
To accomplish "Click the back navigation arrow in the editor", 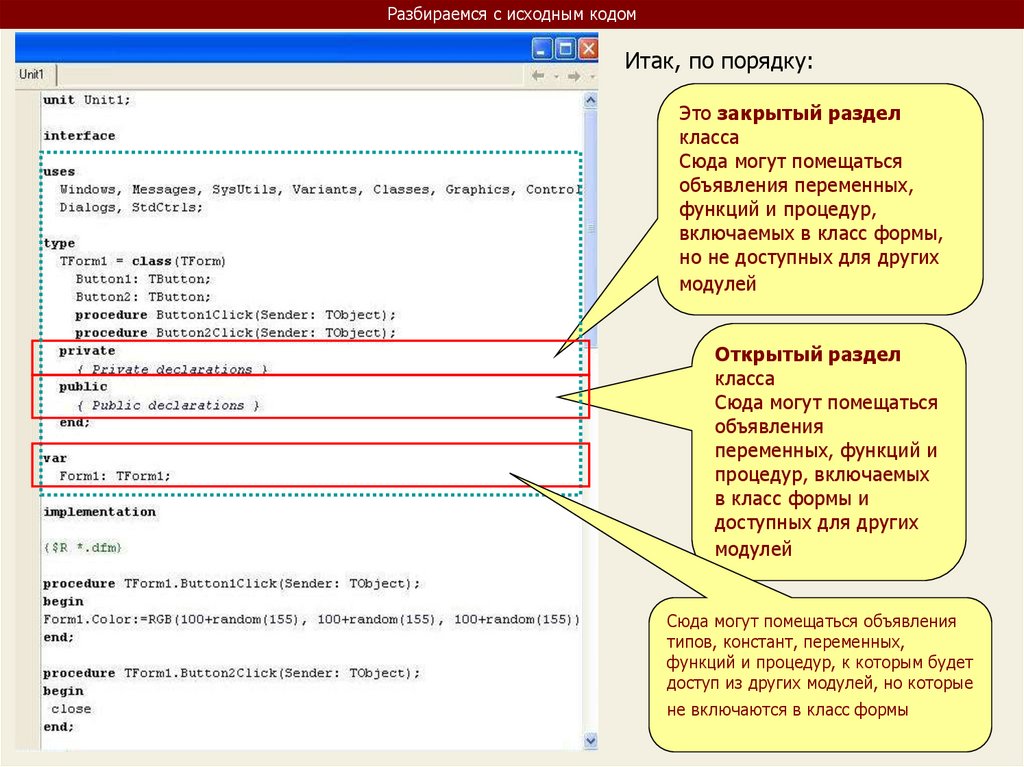I will (x=538, y=76).
